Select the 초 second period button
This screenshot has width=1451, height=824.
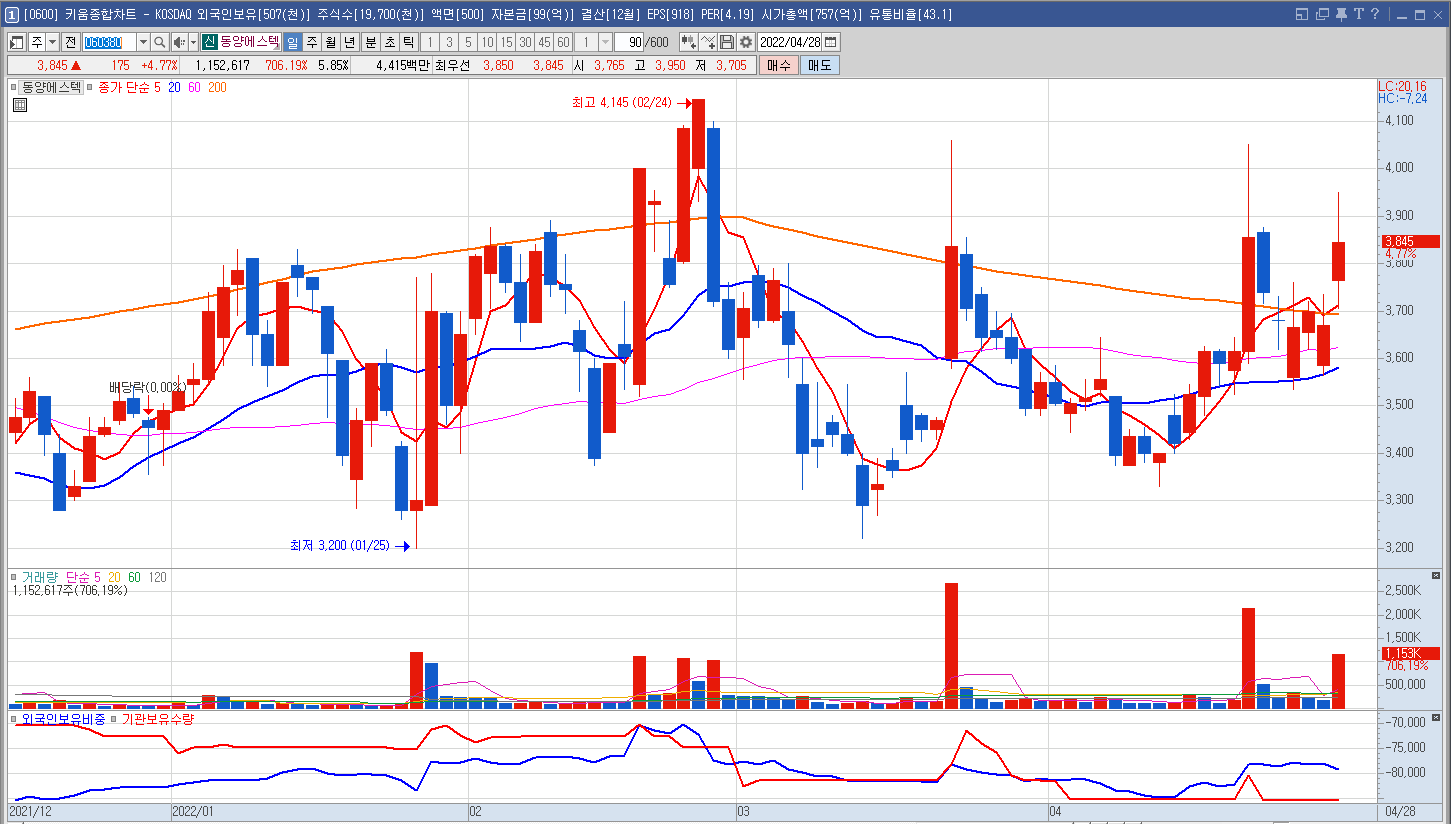(389, 42)
